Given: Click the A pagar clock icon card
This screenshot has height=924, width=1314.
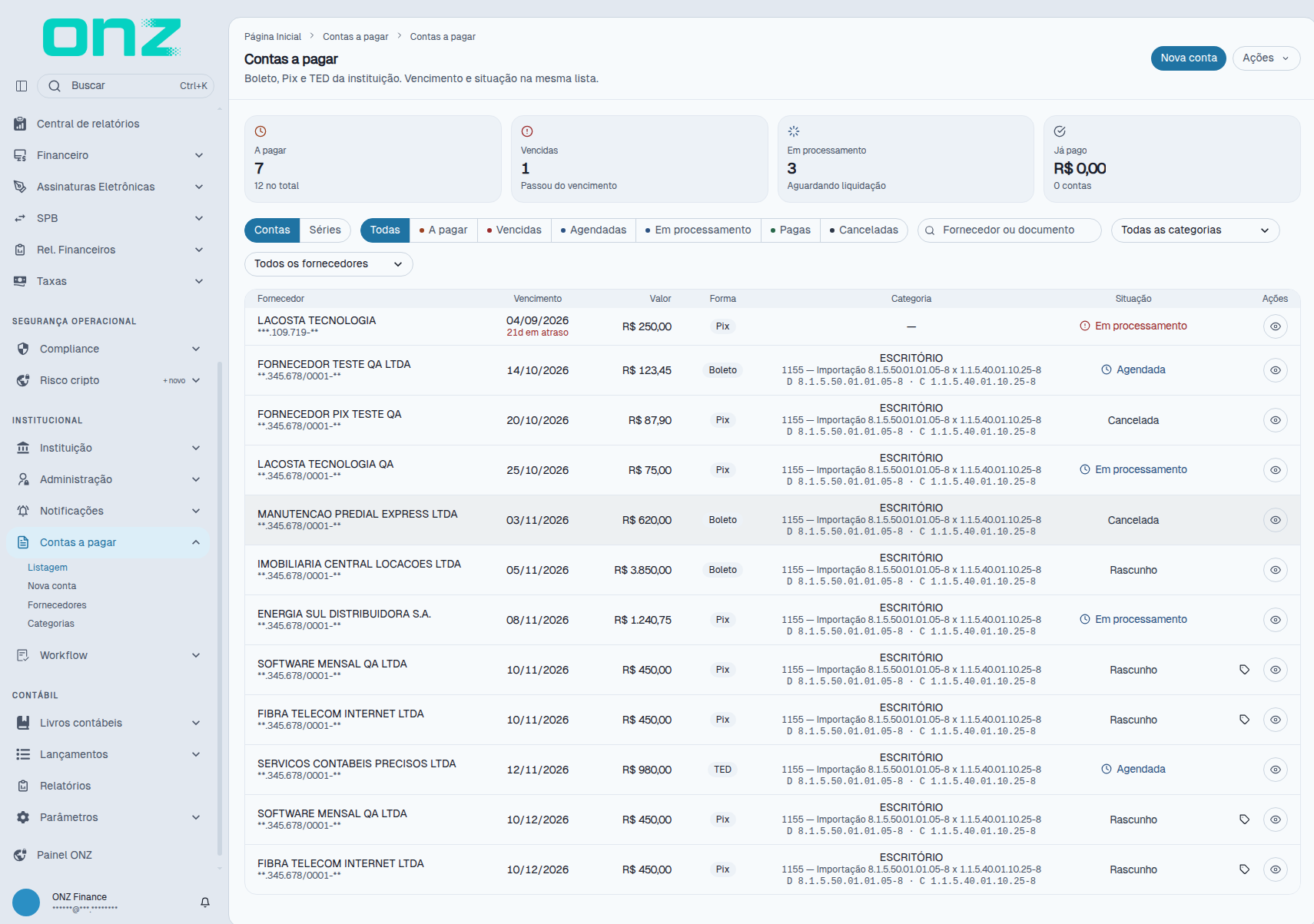Looking at the screenshot, I should pos(260,131).
